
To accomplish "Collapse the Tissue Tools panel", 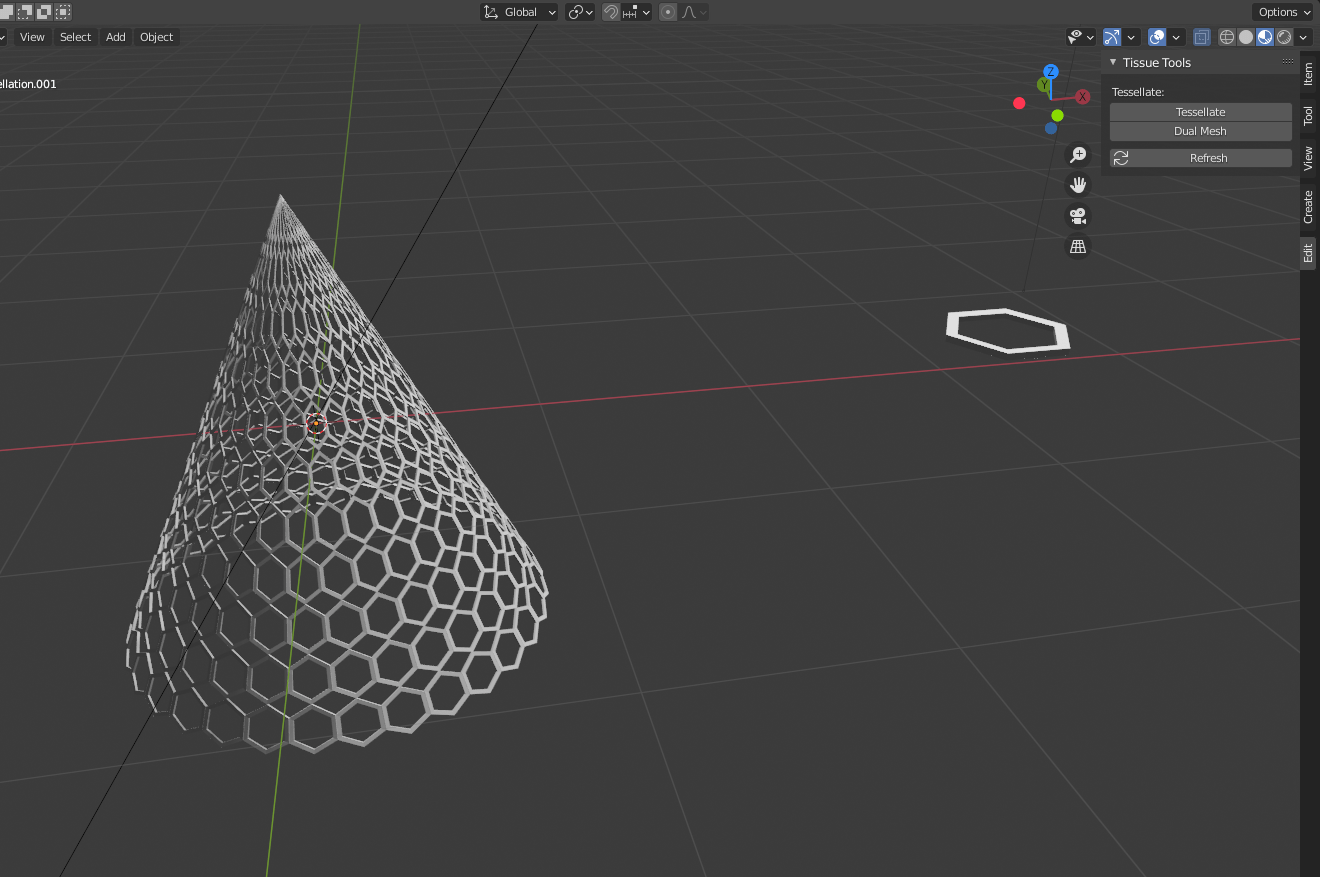I will 1113,62.
